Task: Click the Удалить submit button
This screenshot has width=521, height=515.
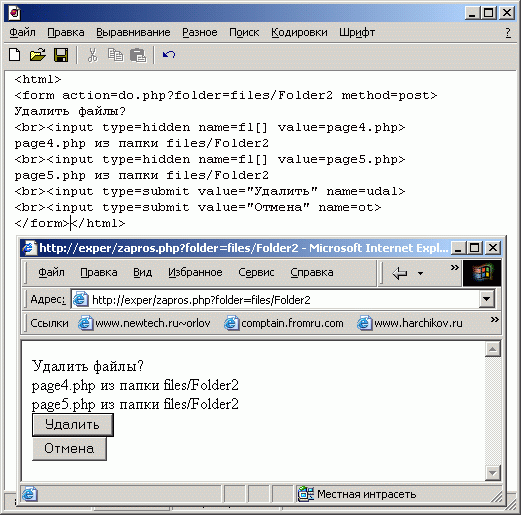Action: pos(73,425)
